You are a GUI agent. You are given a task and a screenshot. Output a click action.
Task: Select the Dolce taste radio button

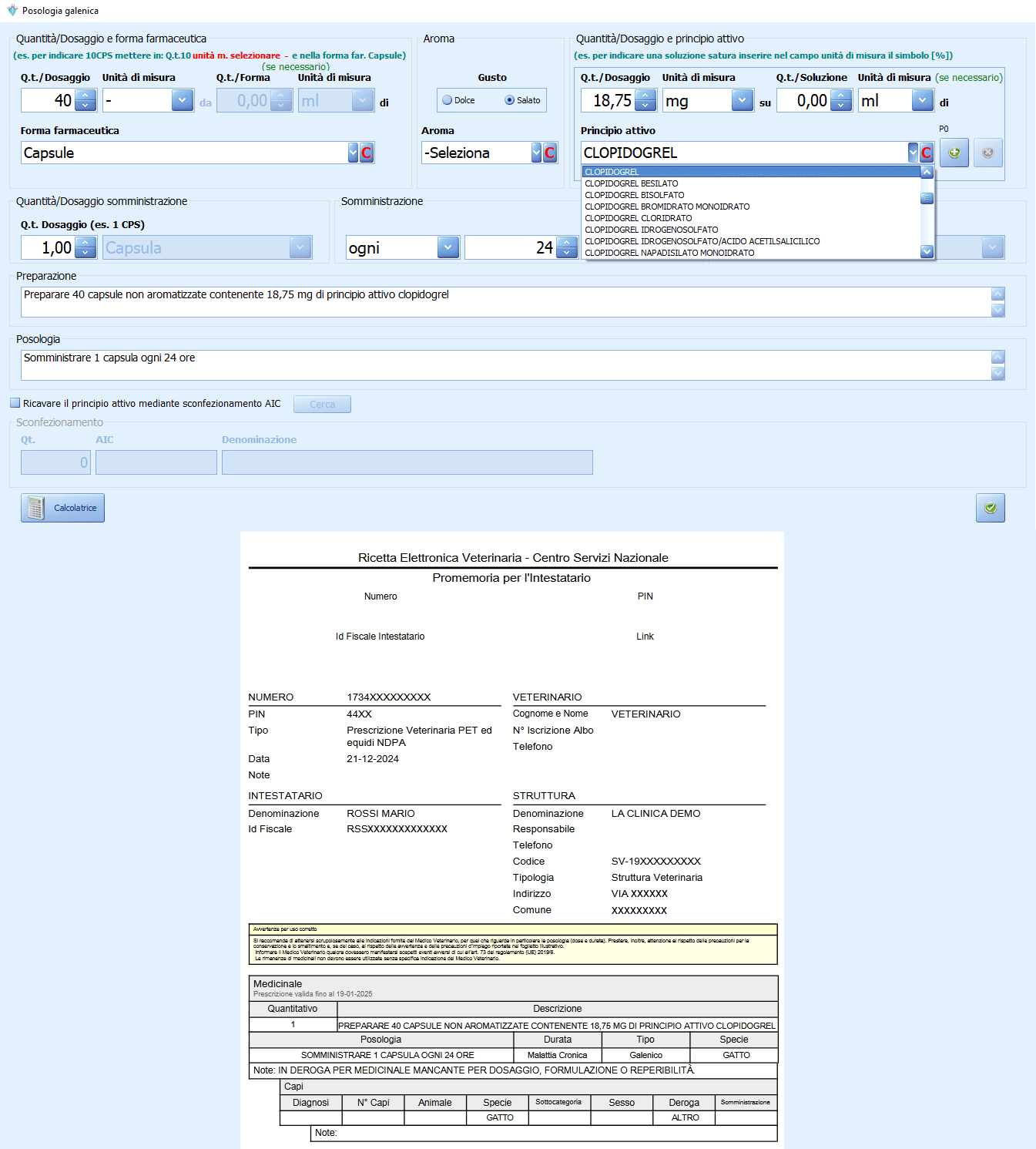tap(448, 100)
